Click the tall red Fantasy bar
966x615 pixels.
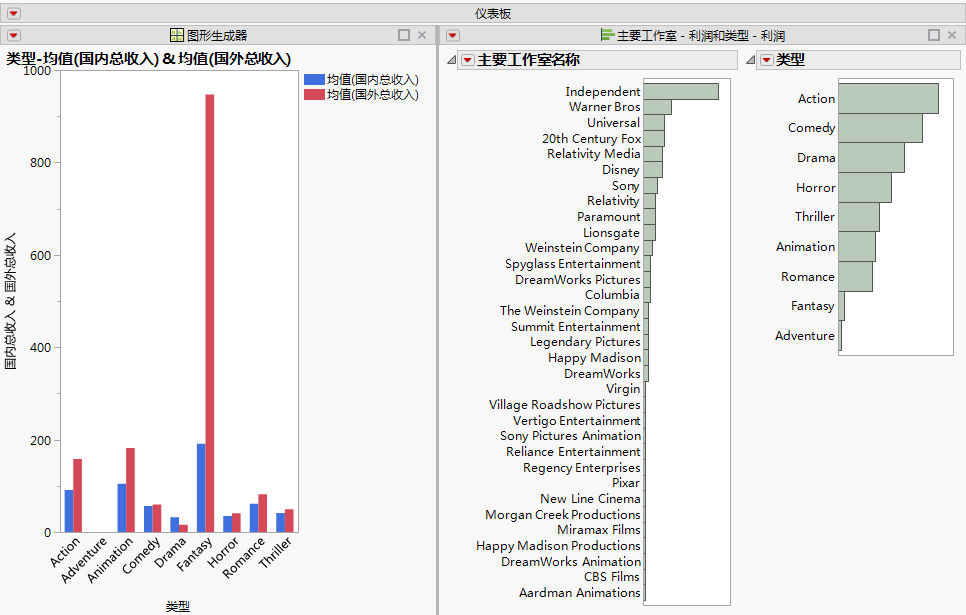(x=210, y=313)
